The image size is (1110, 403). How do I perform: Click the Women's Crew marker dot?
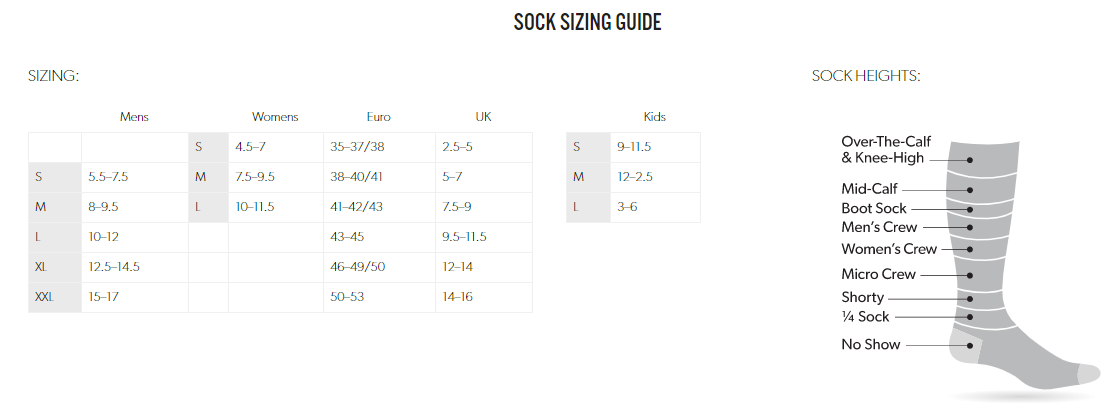tap(970, 249)
